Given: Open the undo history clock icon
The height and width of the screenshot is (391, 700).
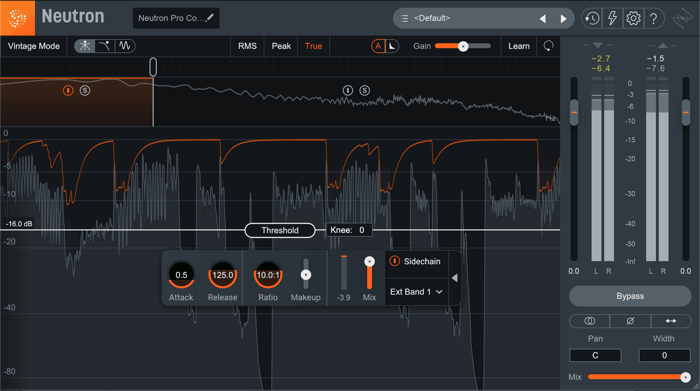Looking at the screenshot, I should [592, 18].
